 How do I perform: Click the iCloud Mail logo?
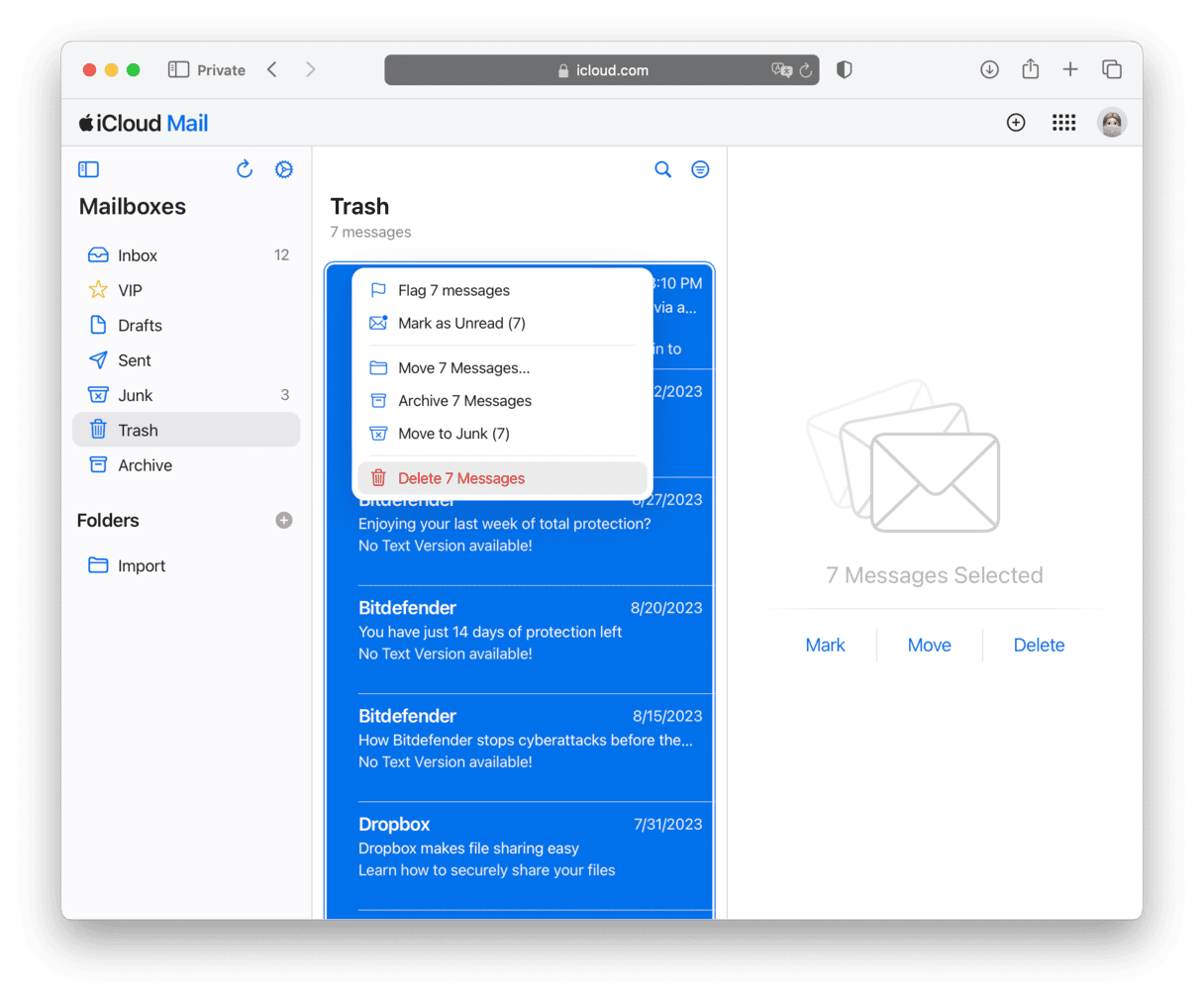point(144,123)
